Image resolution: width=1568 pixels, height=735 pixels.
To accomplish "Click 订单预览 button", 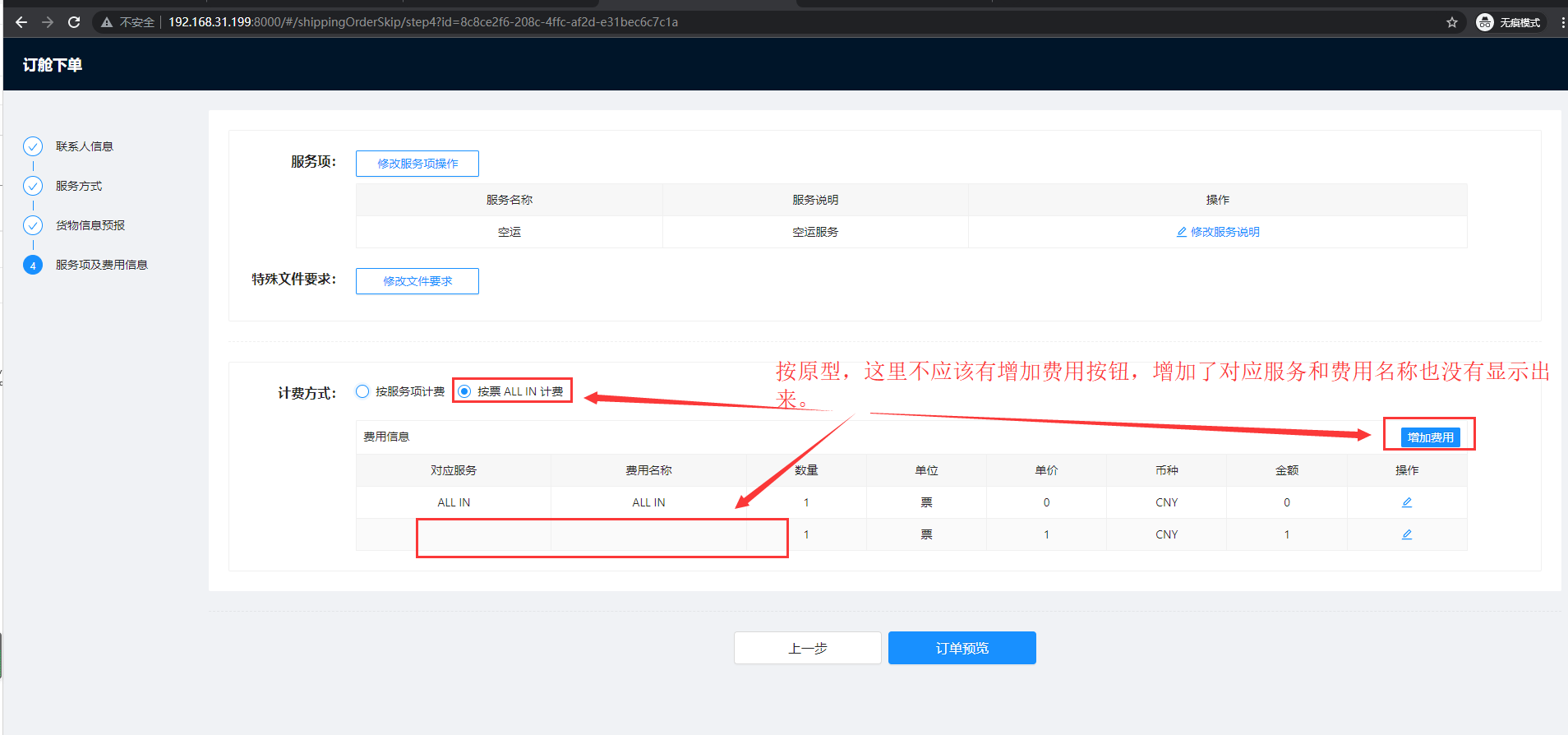I will pos(962,648).
